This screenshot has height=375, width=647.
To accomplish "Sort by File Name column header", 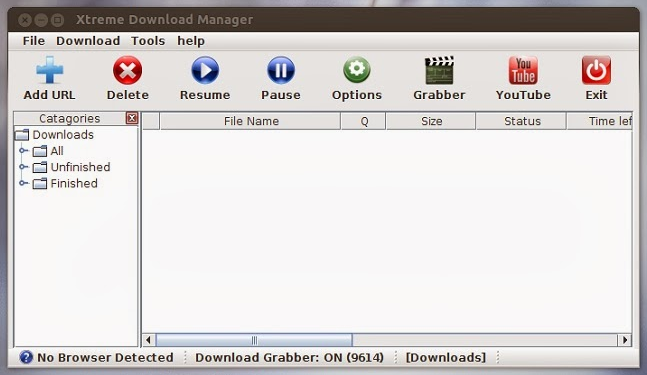I will pos(250,121).
